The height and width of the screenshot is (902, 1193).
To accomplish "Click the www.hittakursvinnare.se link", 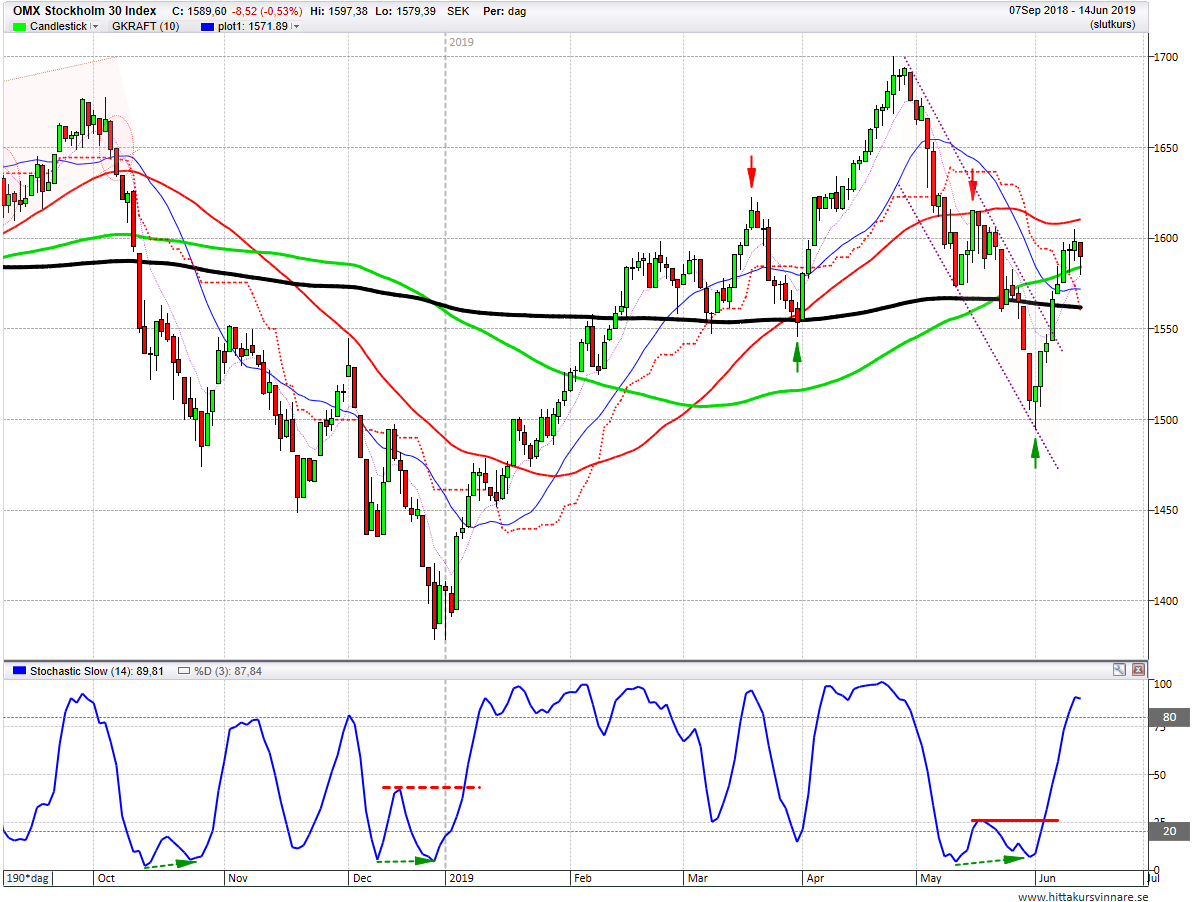I will coord(1083,897).
